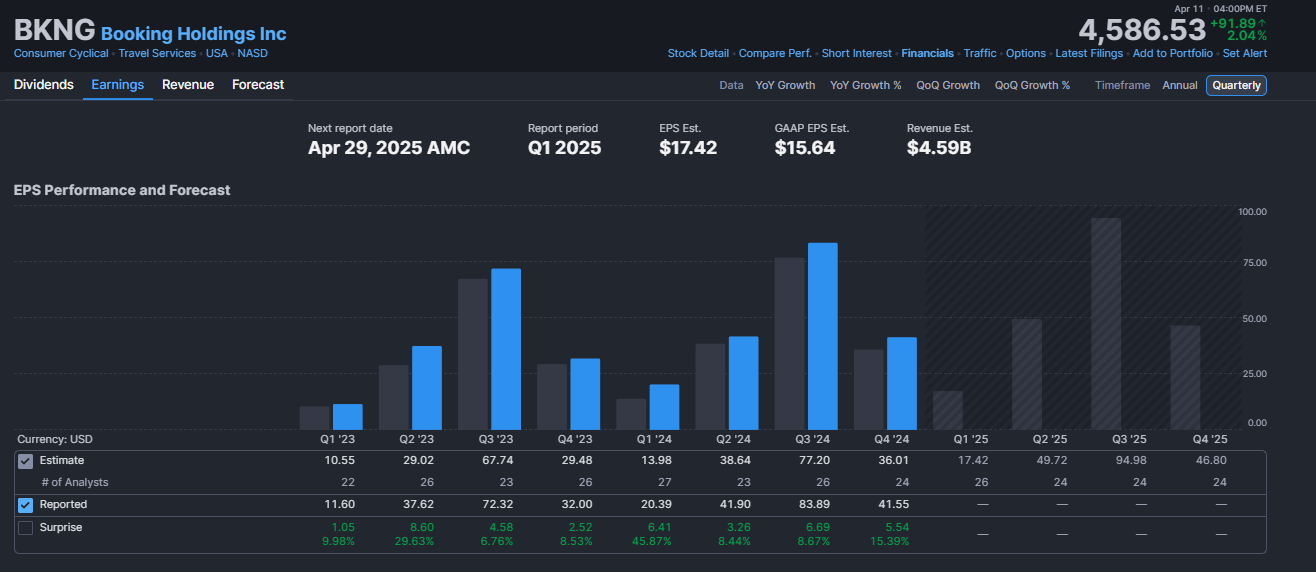The width and height of the screenshot is (1316, 572).
Task: Click the stock price 4,586.53
Action: (1142, 29)
